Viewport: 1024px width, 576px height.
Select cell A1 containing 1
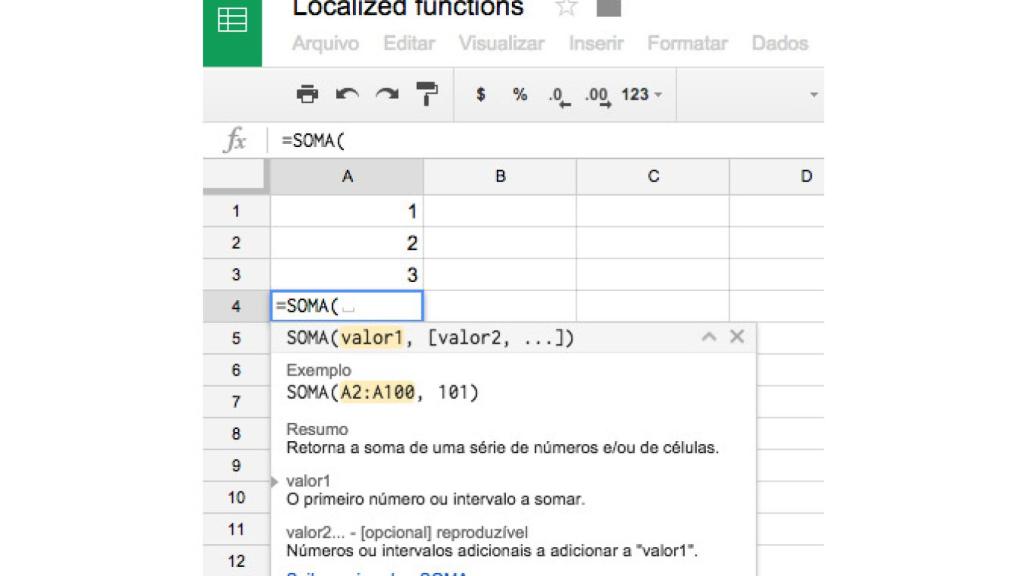pyautogui.click(x=347, y=211)
